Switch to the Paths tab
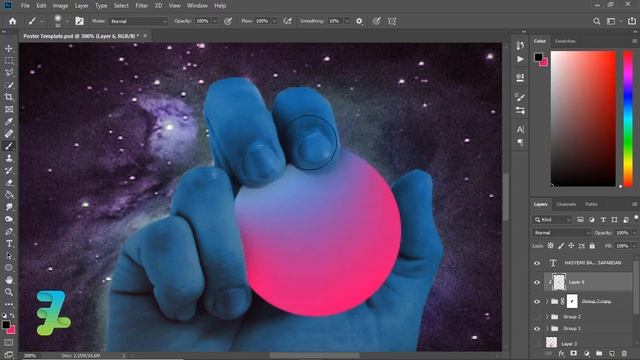Image resolution: width=640 pixels, height=360 pixels. point(591,204)
